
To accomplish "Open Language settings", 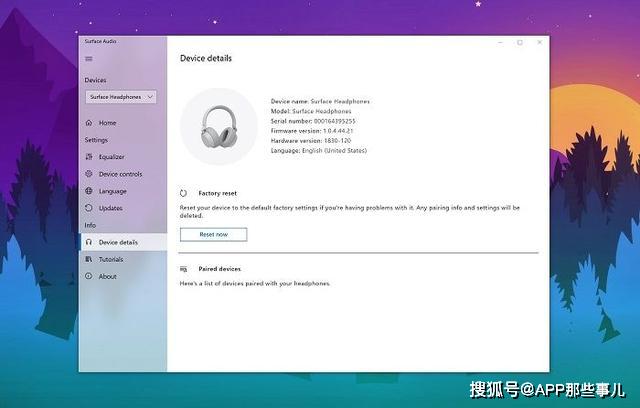I will [113, 191].
